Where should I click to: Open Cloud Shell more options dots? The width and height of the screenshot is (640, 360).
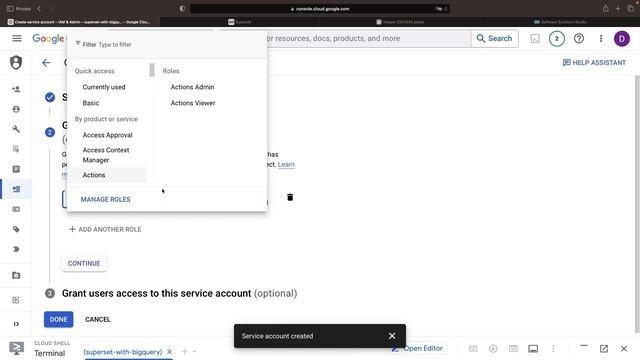(553, 348)
